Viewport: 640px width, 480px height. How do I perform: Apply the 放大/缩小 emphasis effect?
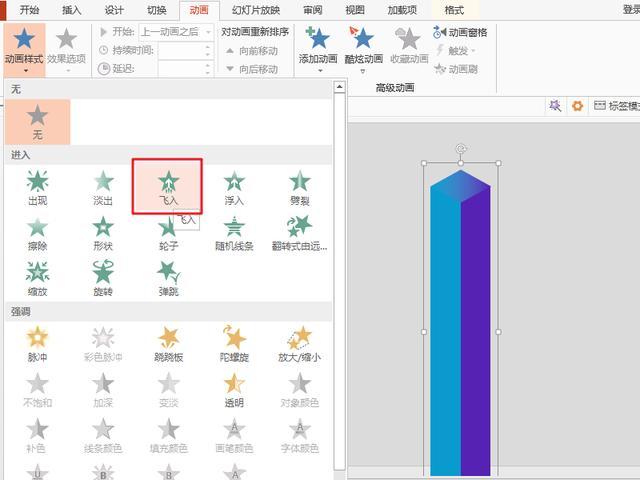(x=300, y=344)
